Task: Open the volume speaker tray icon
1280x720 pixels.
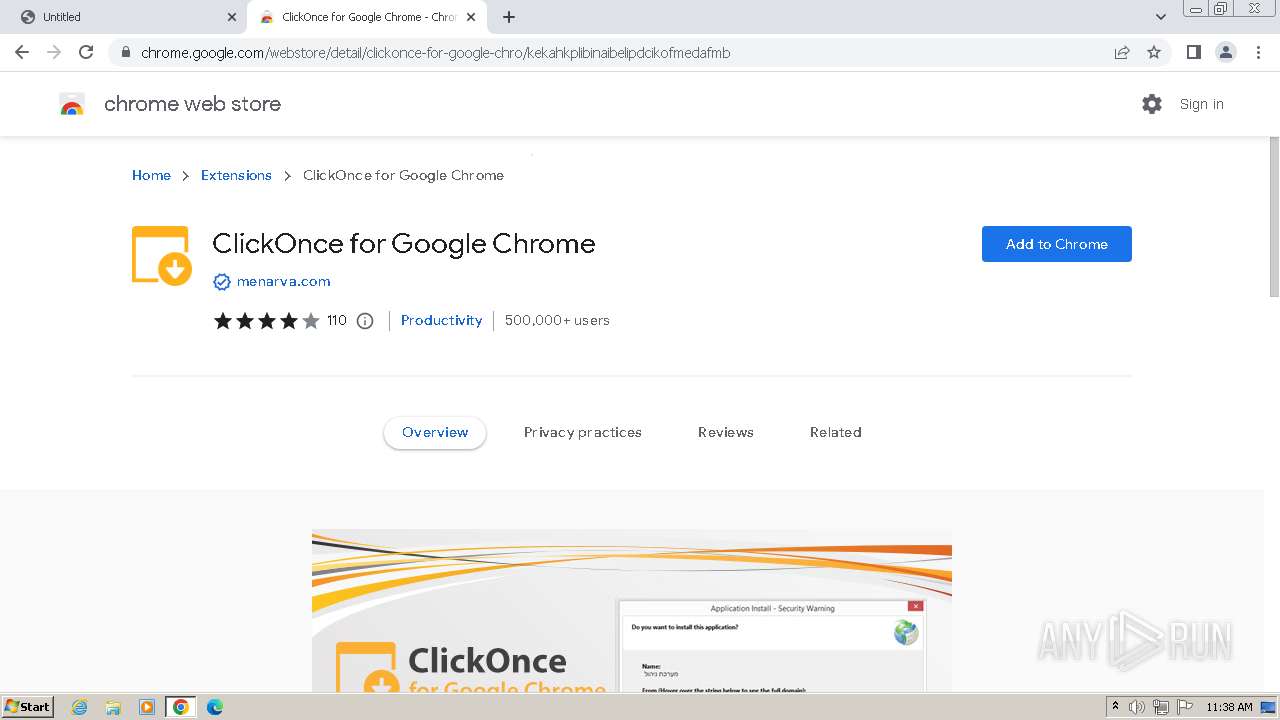Action: 1137,707
